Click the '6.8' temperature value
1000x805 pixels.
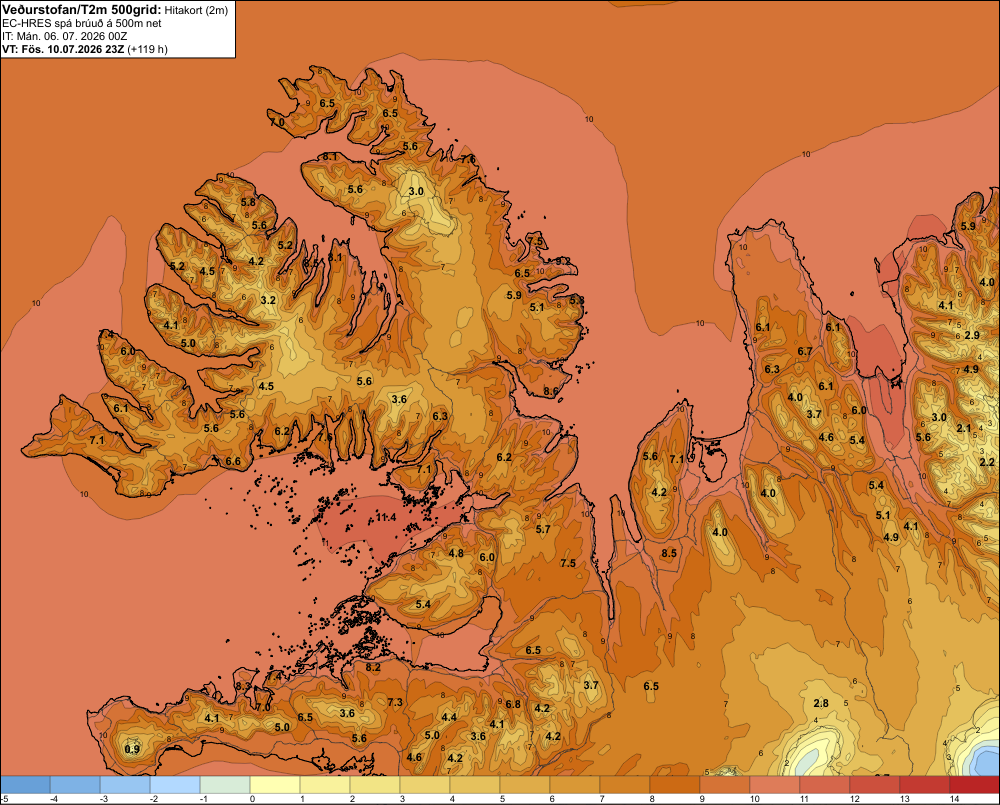(x=513, y=704)
